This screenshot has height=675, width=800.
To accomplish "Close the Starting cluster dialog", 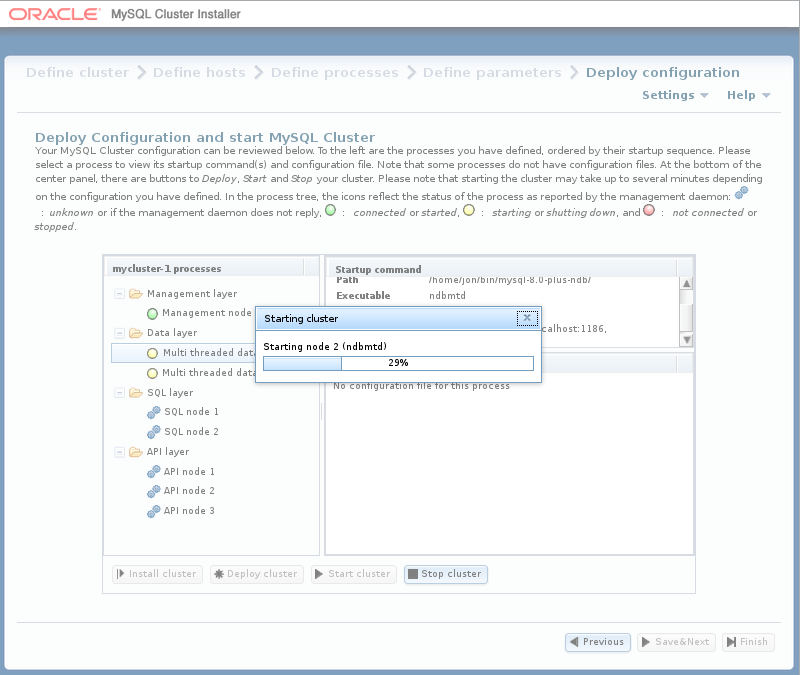I will pos(527,318).
